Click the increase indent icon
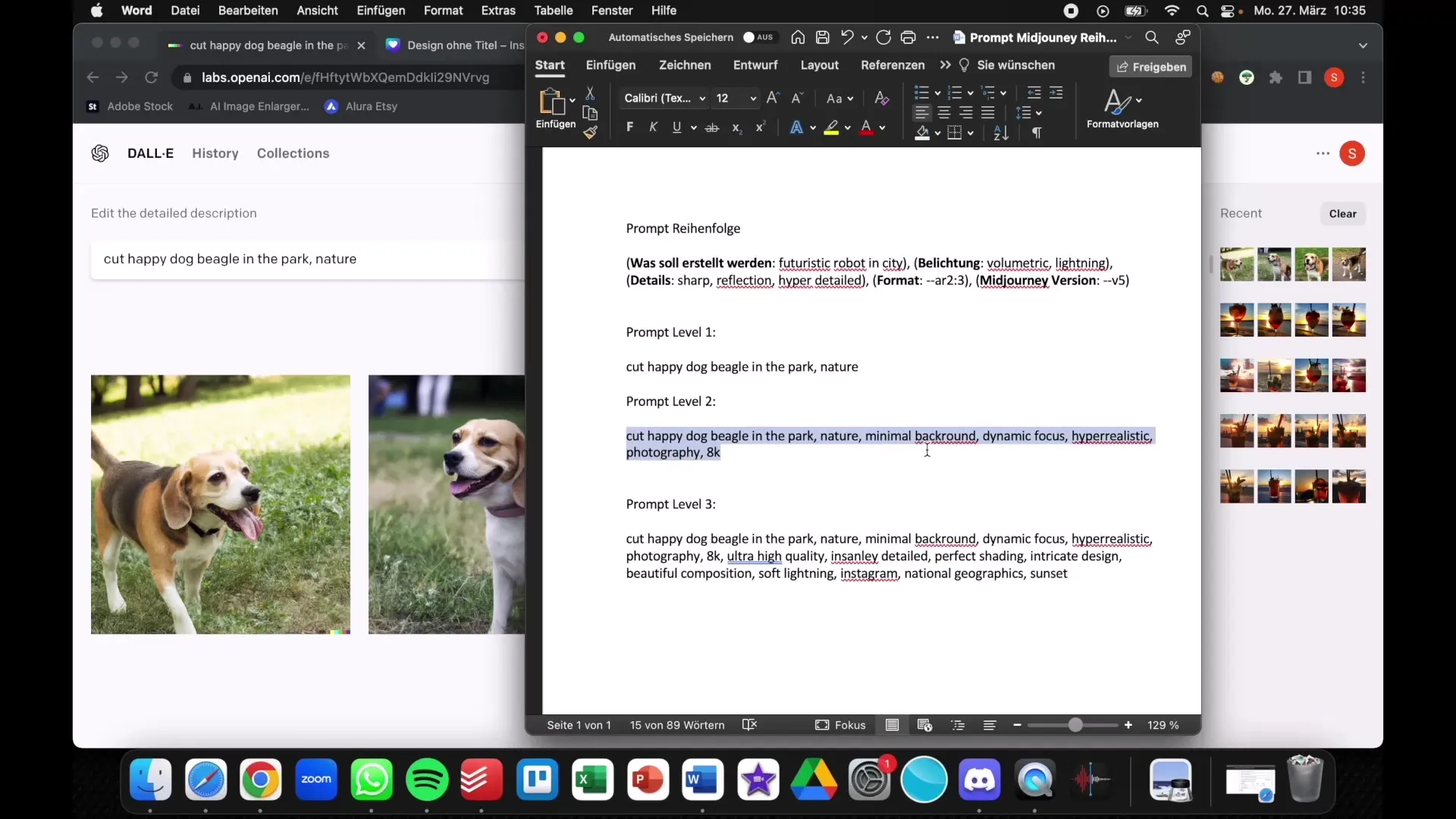The height and width of the screenshot is (819, 1456). (1056, 93)
